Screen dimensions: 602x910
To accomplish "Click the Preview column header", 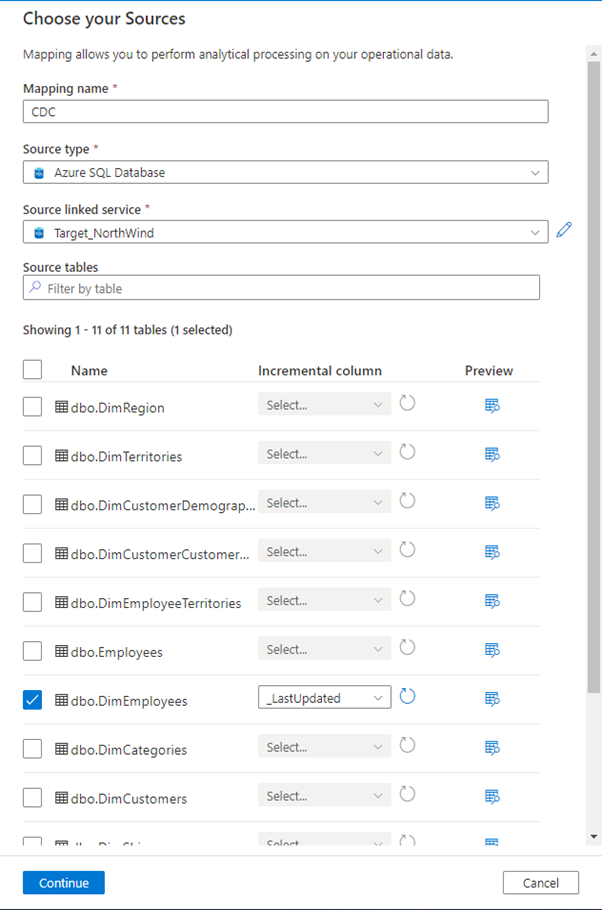I will [x=489, y=370].
